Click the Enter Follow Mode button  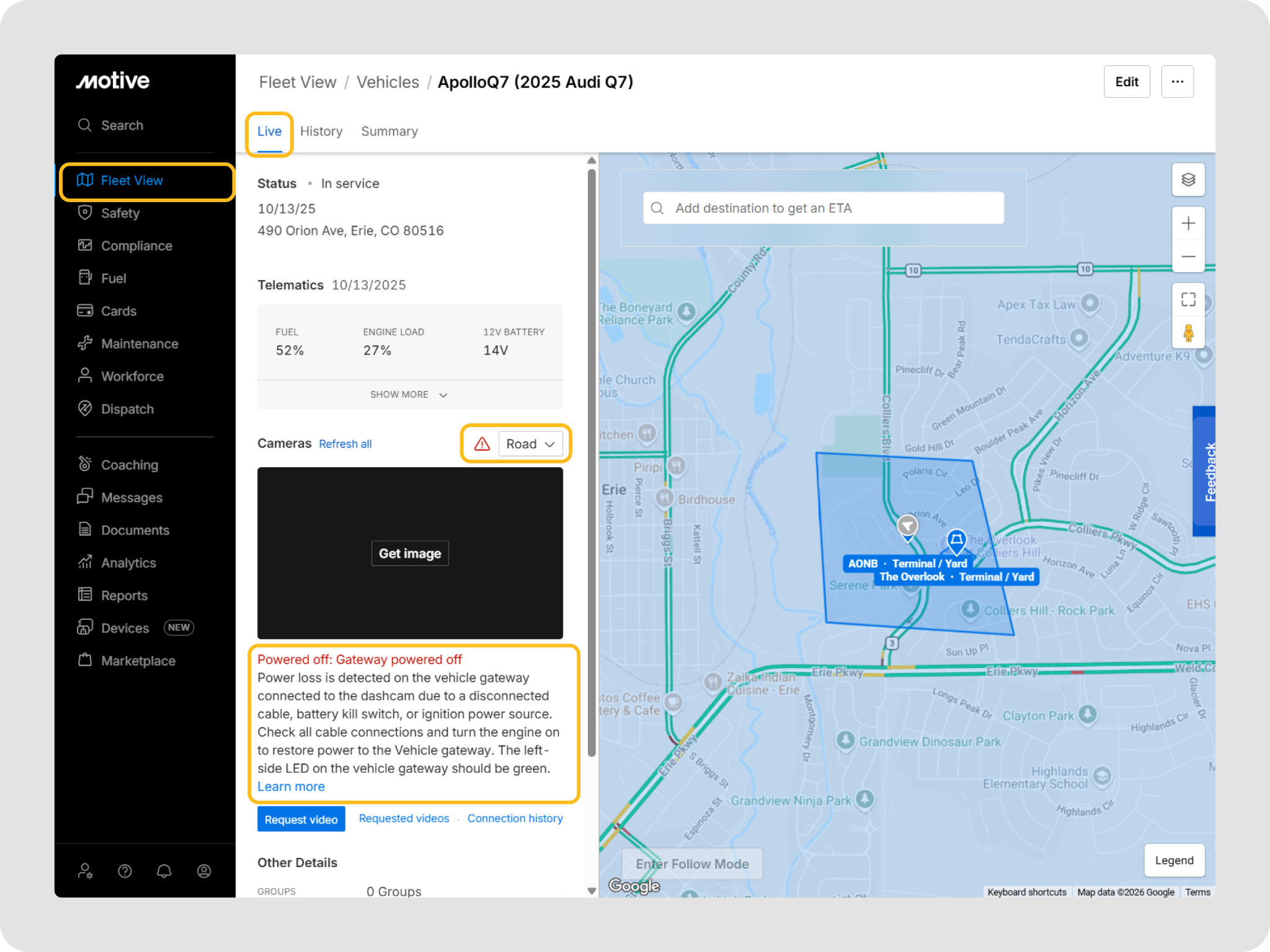point(692,864)
